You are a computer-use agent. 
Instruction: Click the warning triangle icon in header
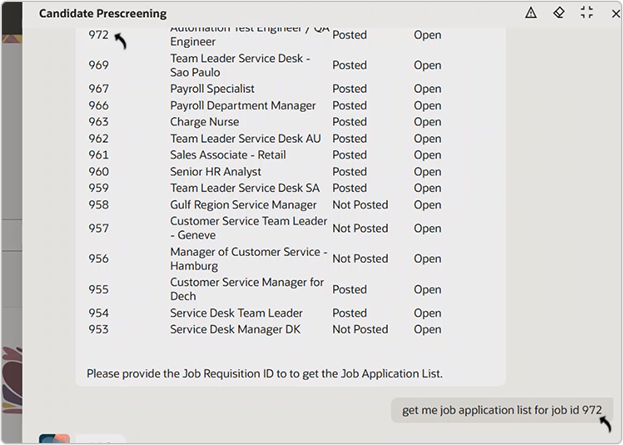click(531, 13)
